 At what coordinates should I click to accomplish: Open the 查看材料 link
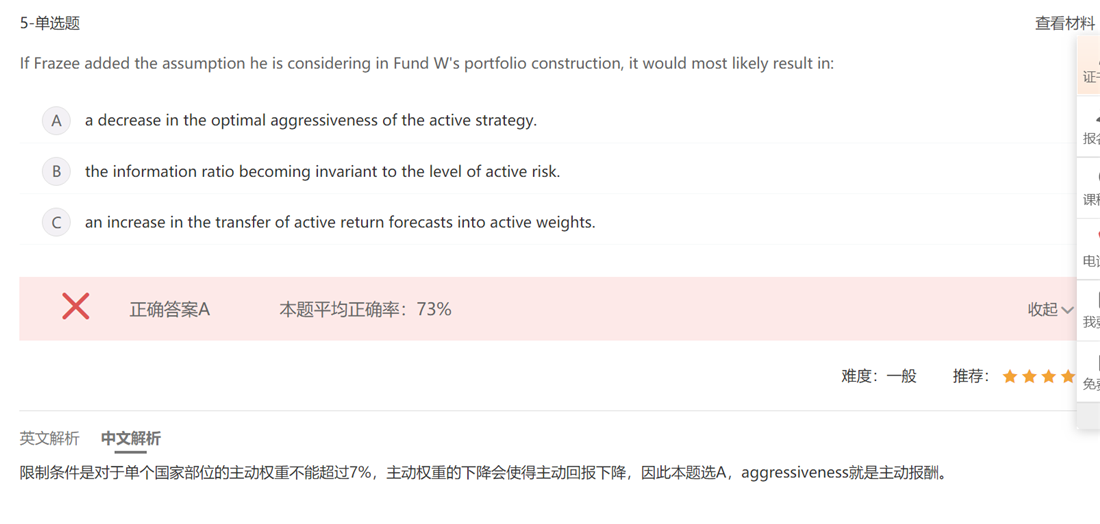click(x=1065, y=23)
